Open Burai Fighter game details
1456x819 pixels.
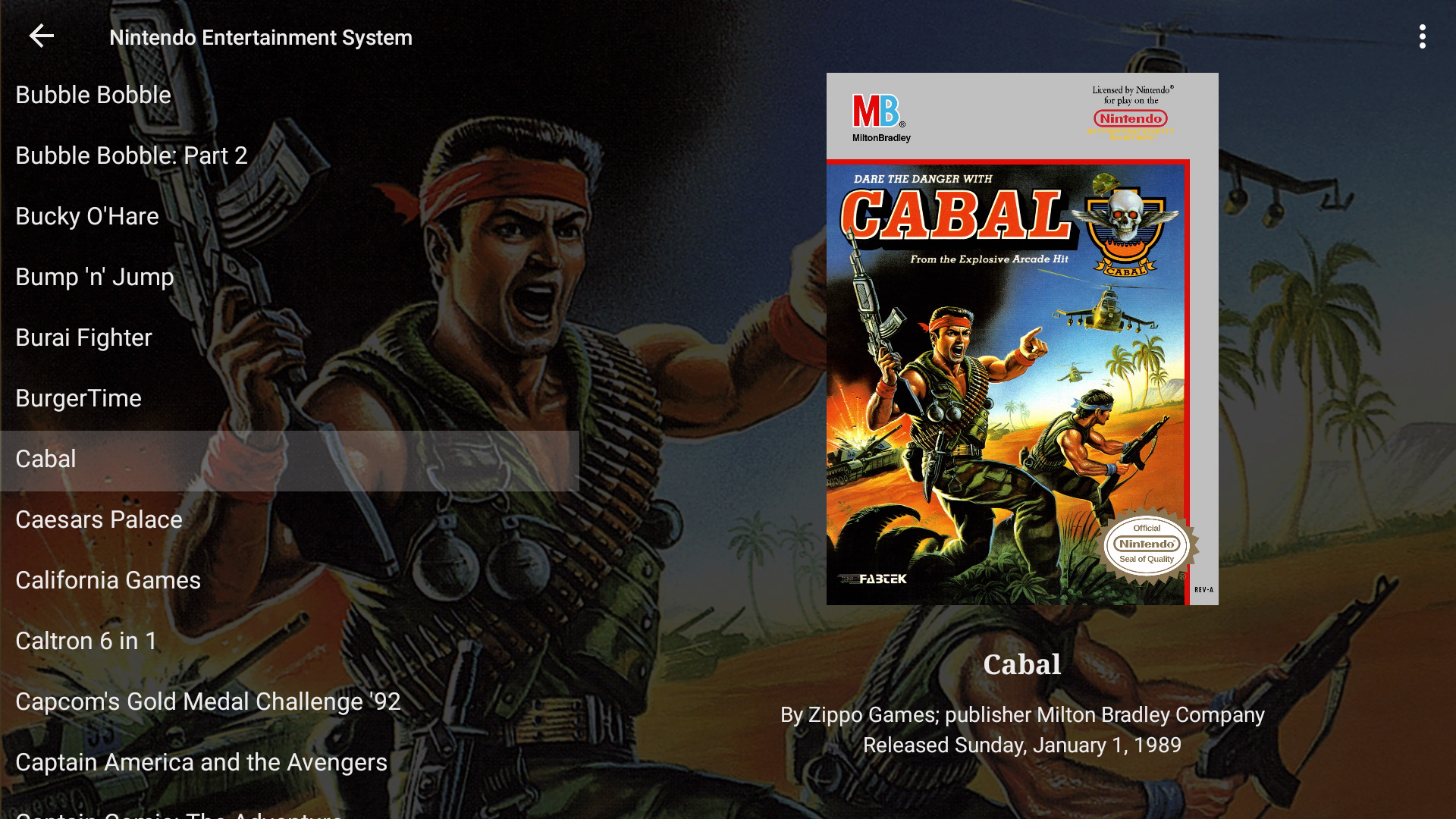(84, 337)
